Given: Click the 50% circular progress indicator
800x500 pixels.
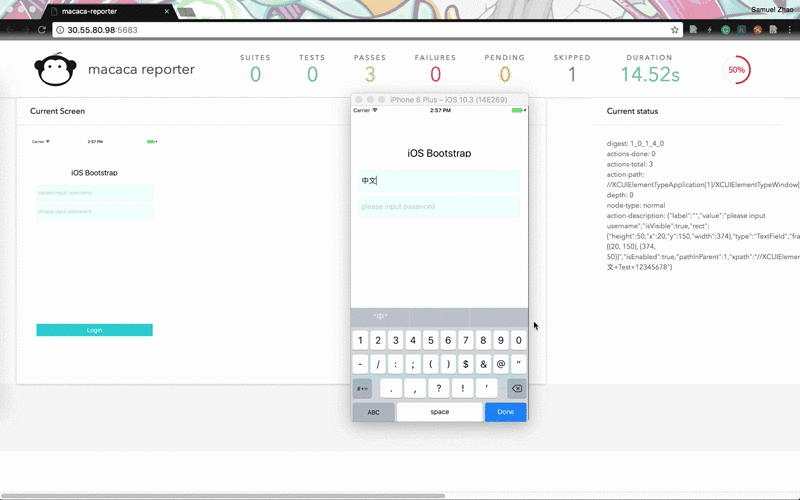Looking at the screenshot, I should 737,70.
